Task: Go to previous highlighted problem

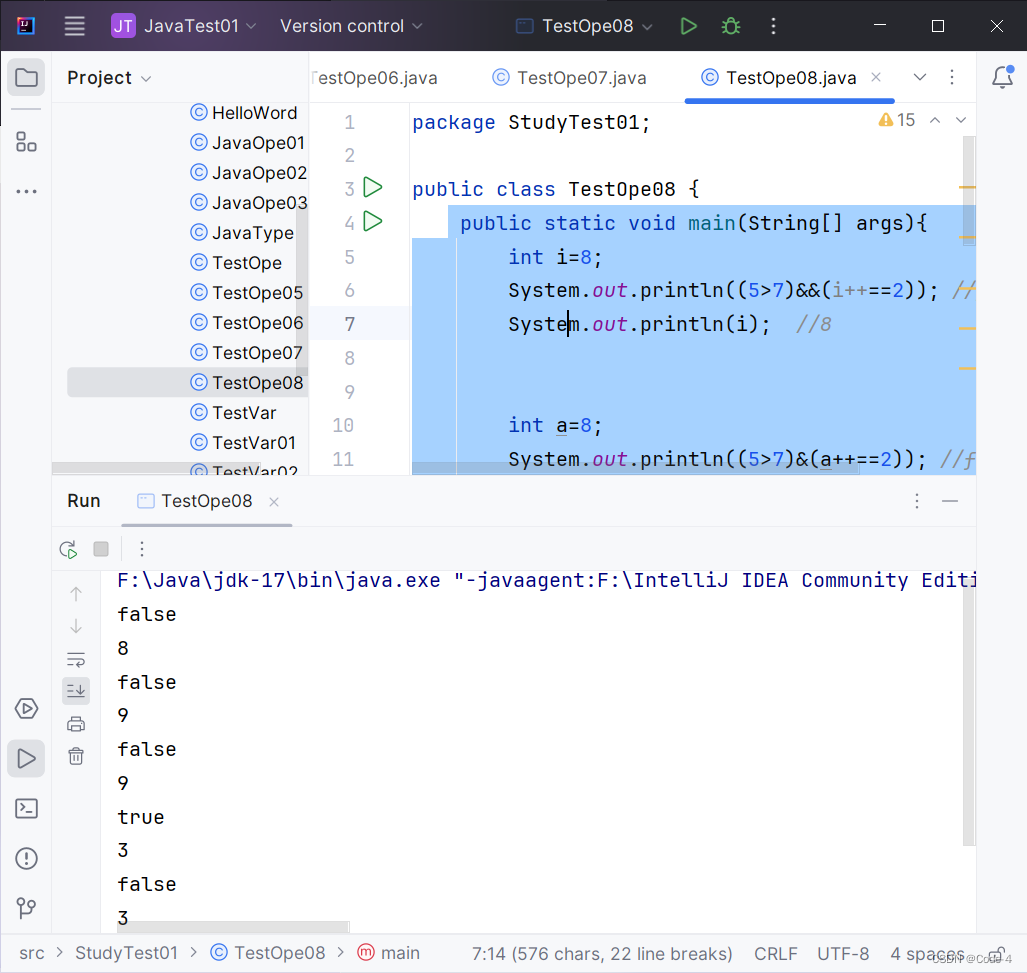Action: pyautogui.click(x=935, y=120)
